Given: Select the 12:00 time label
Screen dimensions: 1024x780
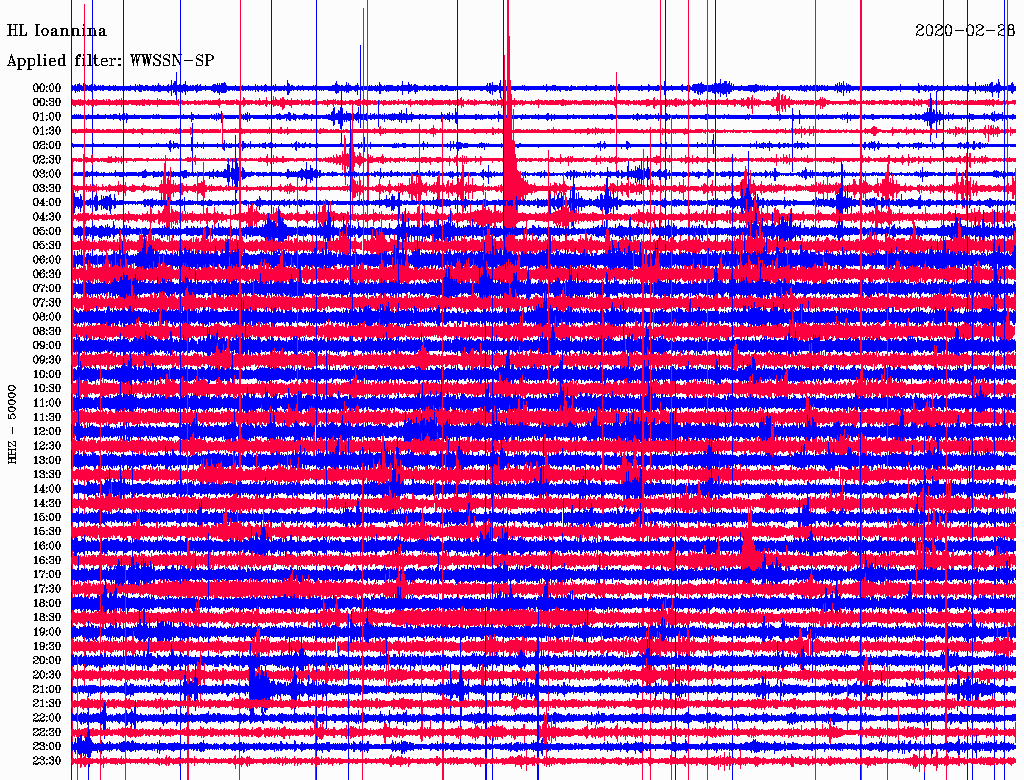Looking at the screenshot, I should [47, 431].
